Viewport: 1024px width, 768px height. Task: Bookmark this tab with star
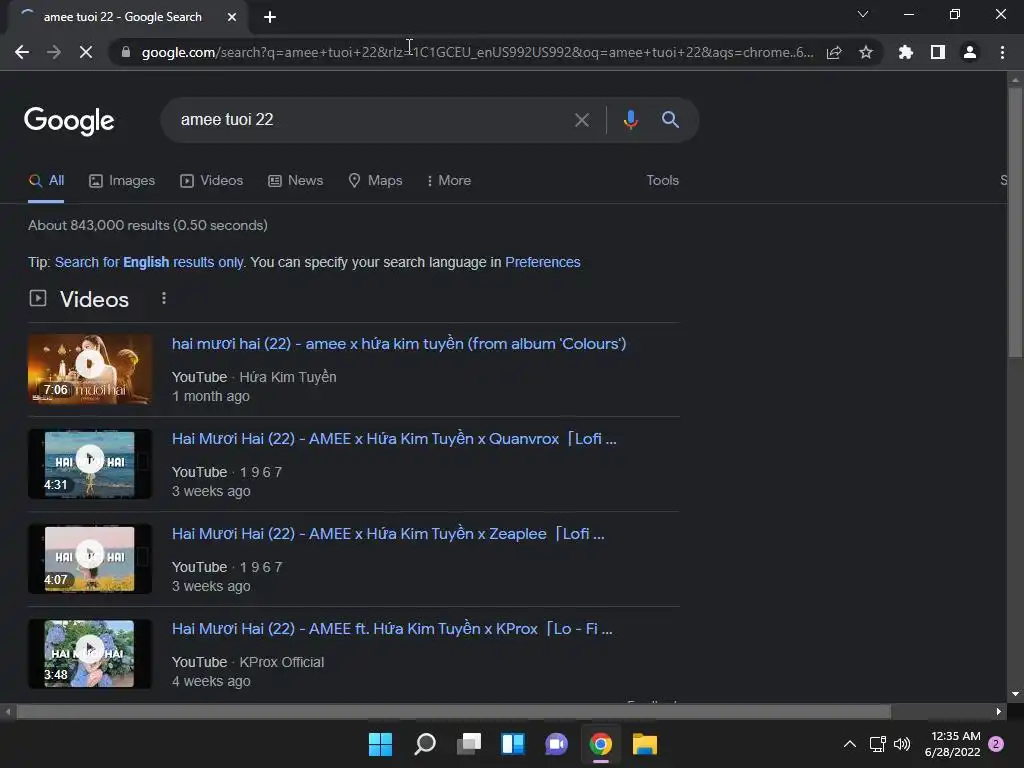coord(866,52)
